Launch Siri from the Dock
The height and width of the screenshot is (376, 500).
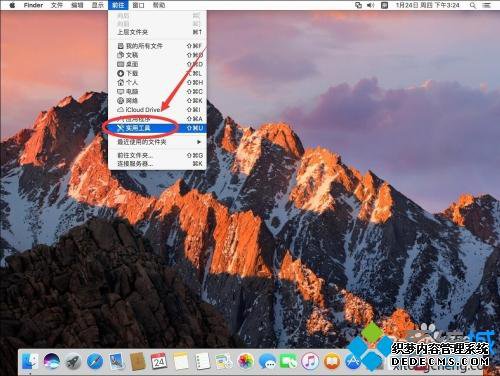click(52, 361)
